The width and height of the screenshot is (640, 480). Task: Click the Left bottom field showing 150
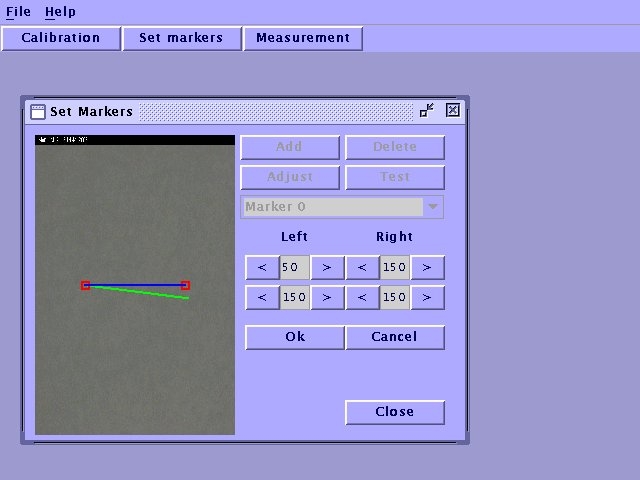(x=295, y=298)
